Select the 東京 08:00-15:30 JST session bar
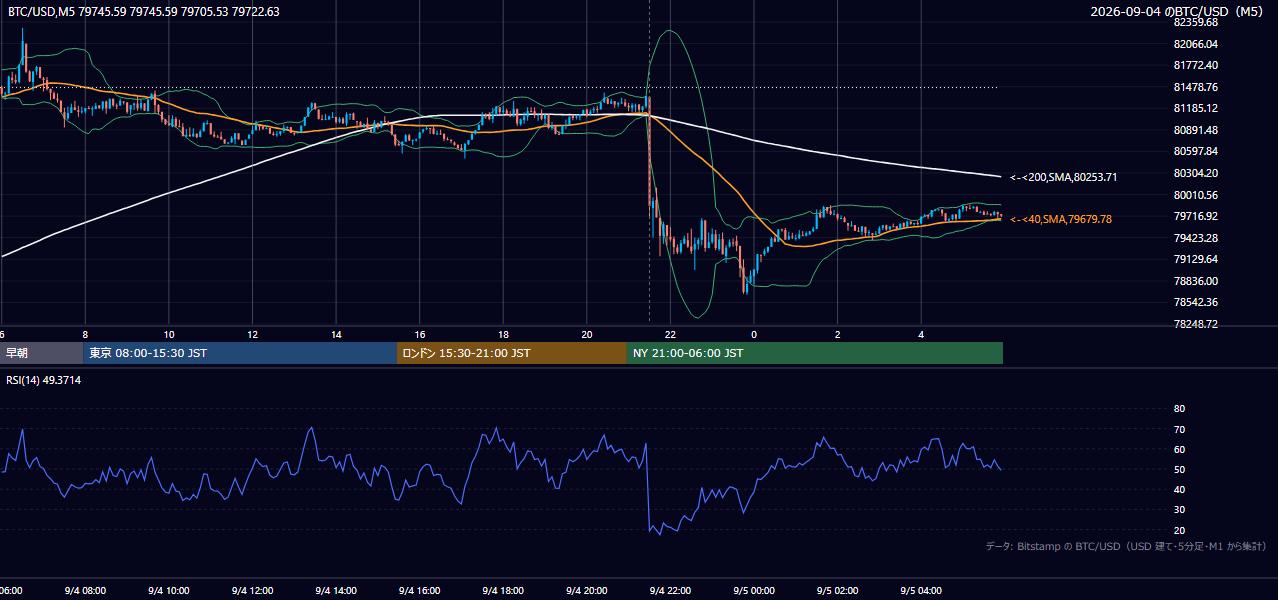Viewport: 1278px width, 600px height. click(240, 353)
